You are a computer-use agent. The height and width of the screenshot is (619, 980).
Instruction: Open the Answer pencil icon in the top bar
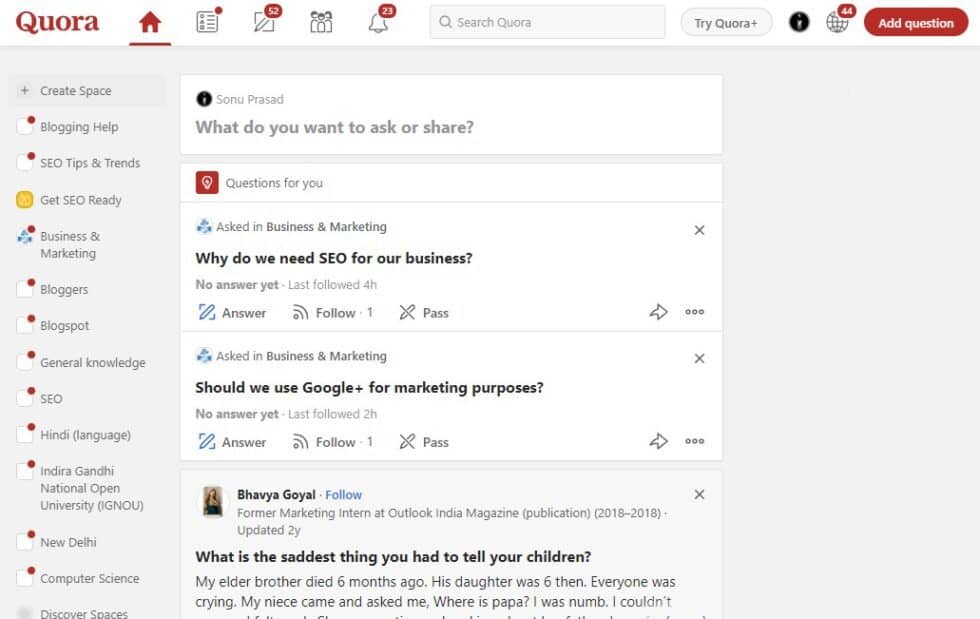coord(265,22)
